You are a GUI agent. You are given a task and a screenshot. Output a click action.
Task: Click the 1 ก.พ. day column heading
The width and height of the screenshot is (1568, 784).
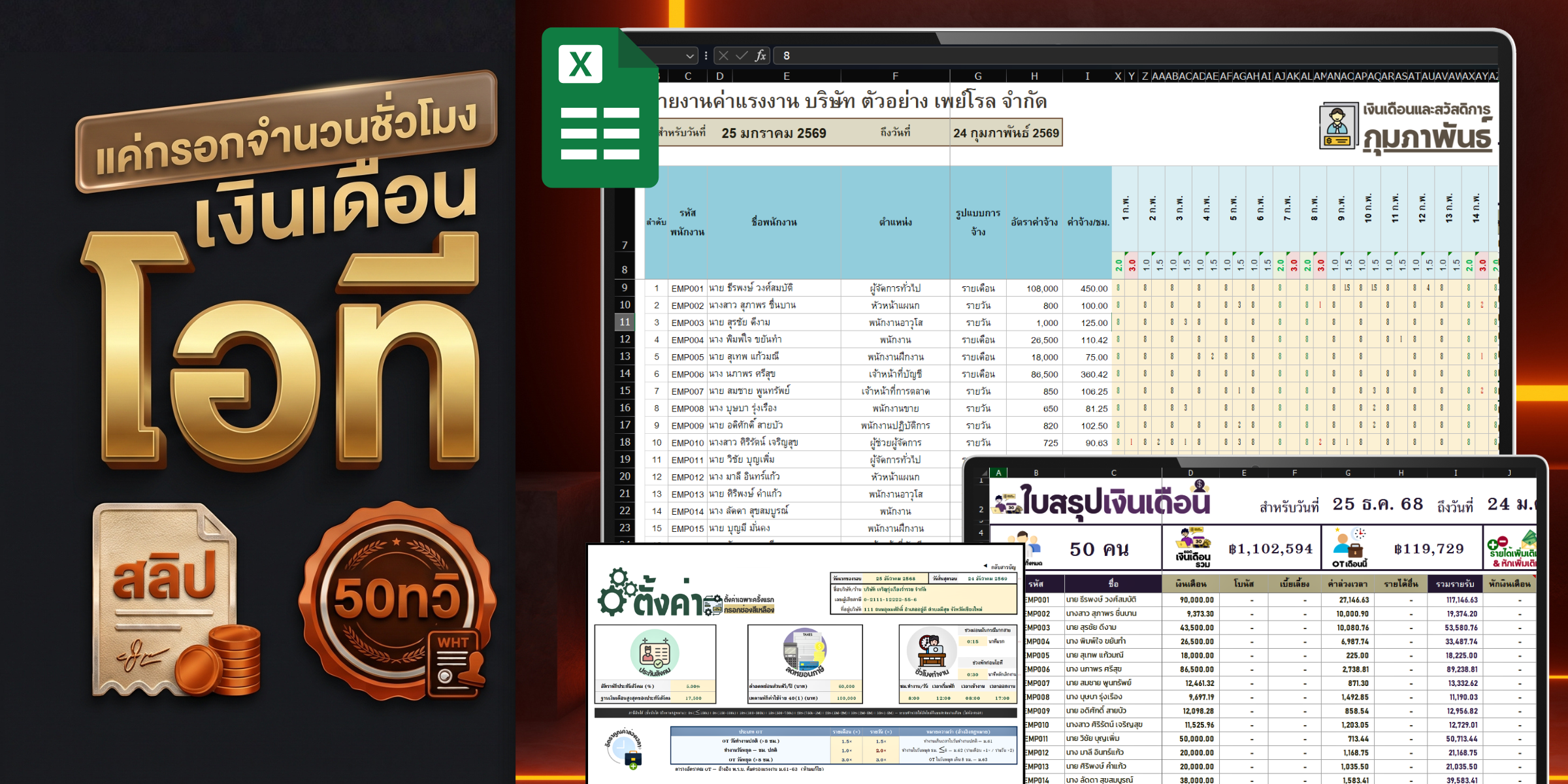(x=1125, y=208)
